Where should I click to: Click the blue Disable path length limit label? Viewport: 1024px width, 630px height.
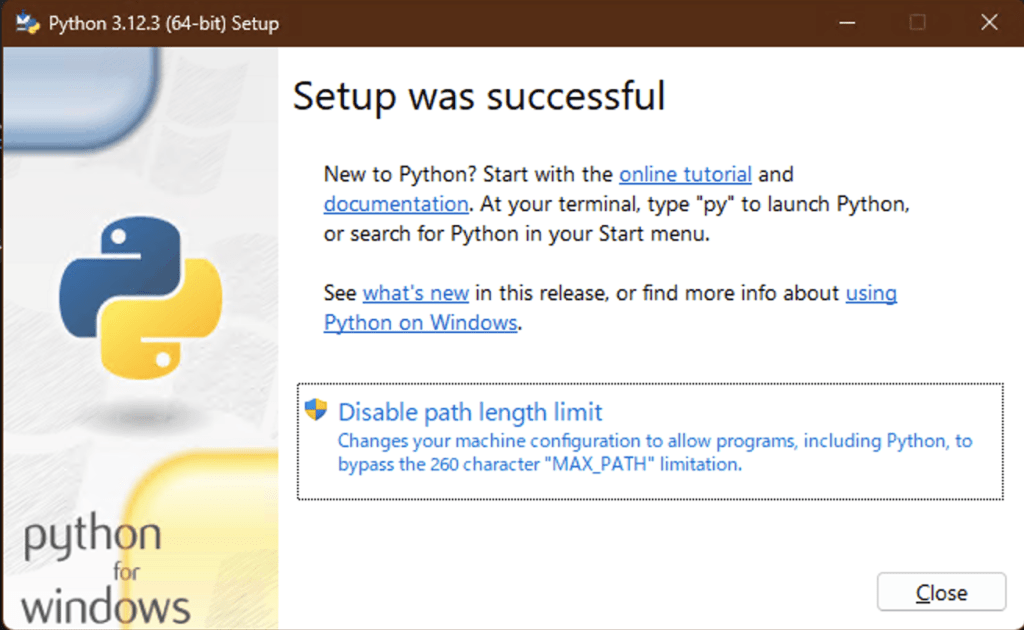coord(470,412)
